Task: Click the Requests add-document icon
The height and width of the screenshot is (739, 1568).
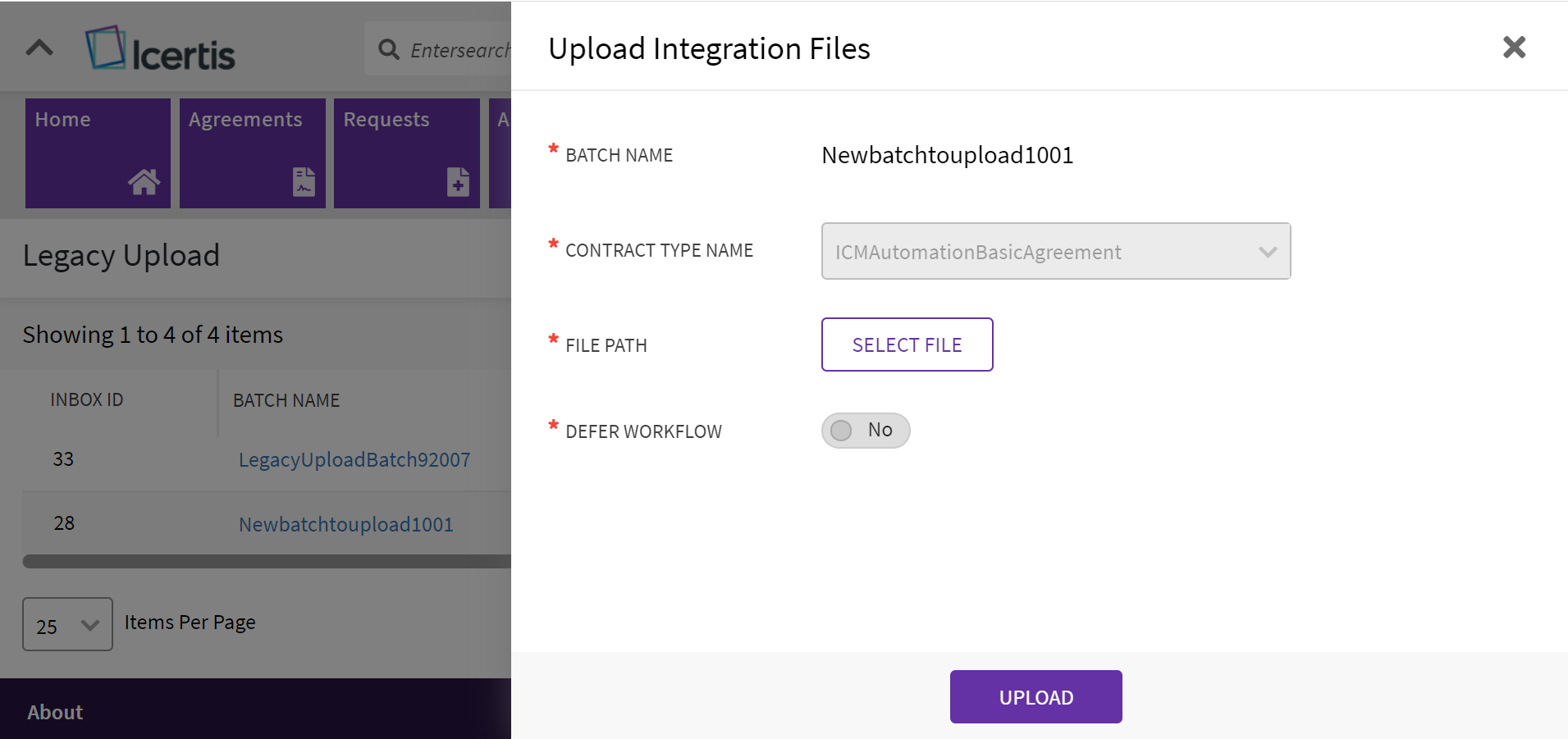Action: tap(458, 181)
